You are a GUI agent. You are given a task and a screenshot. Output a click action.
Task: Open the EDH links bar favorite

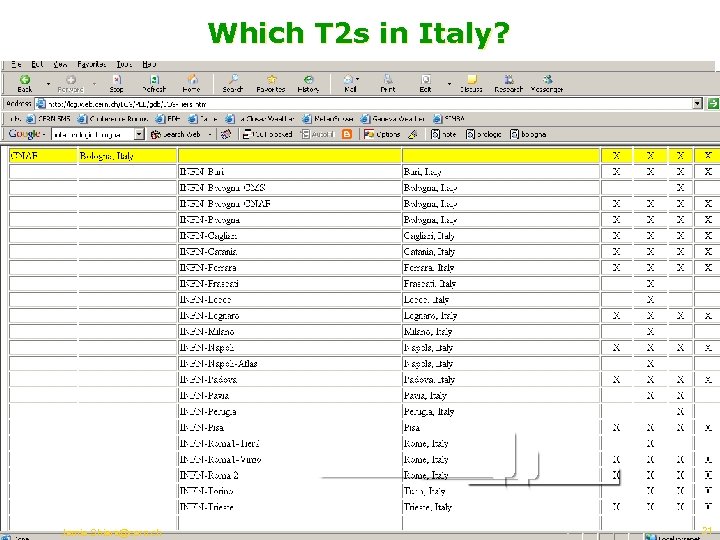pyautogui.click(x=168, y=119)
